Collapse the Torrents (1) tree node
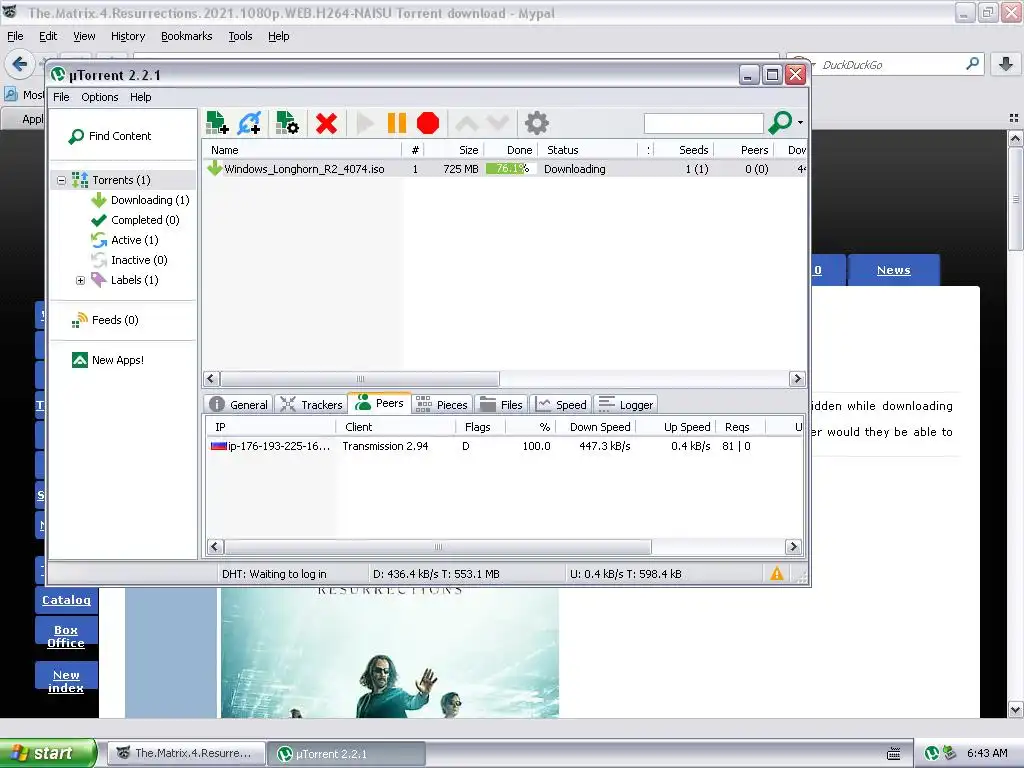Image resolution: width=1024 pixels, height=768 pixels. [x=61, y=180]
